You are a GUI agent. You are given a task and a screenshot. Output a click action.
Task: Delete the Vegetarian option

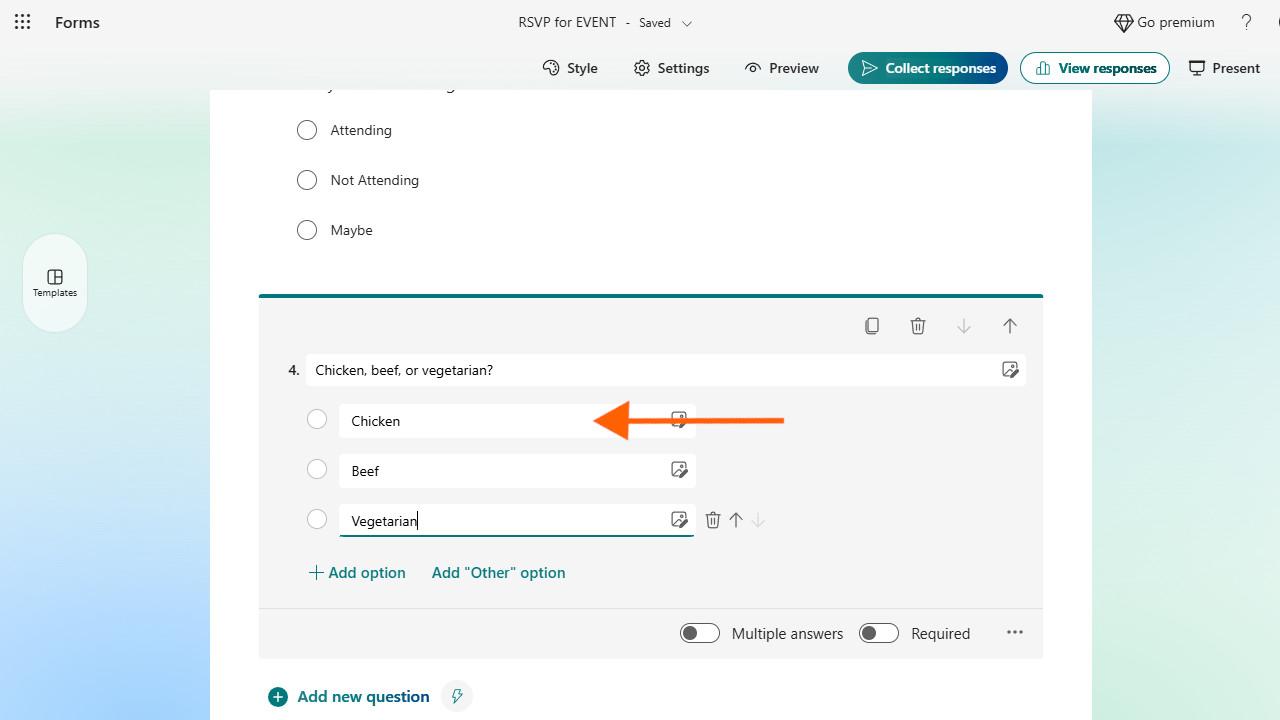[713, 520]
